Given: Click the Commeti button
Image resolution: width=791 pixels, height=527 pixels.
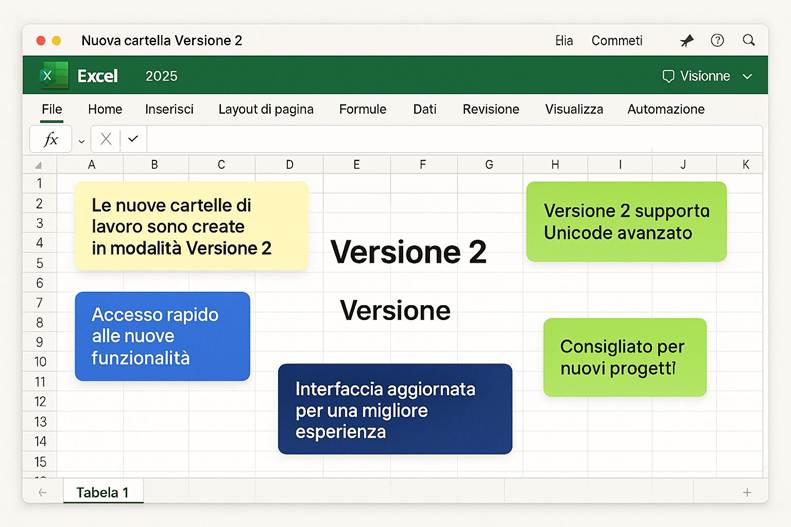Looking at the screenshot, I should coord(617,40).
